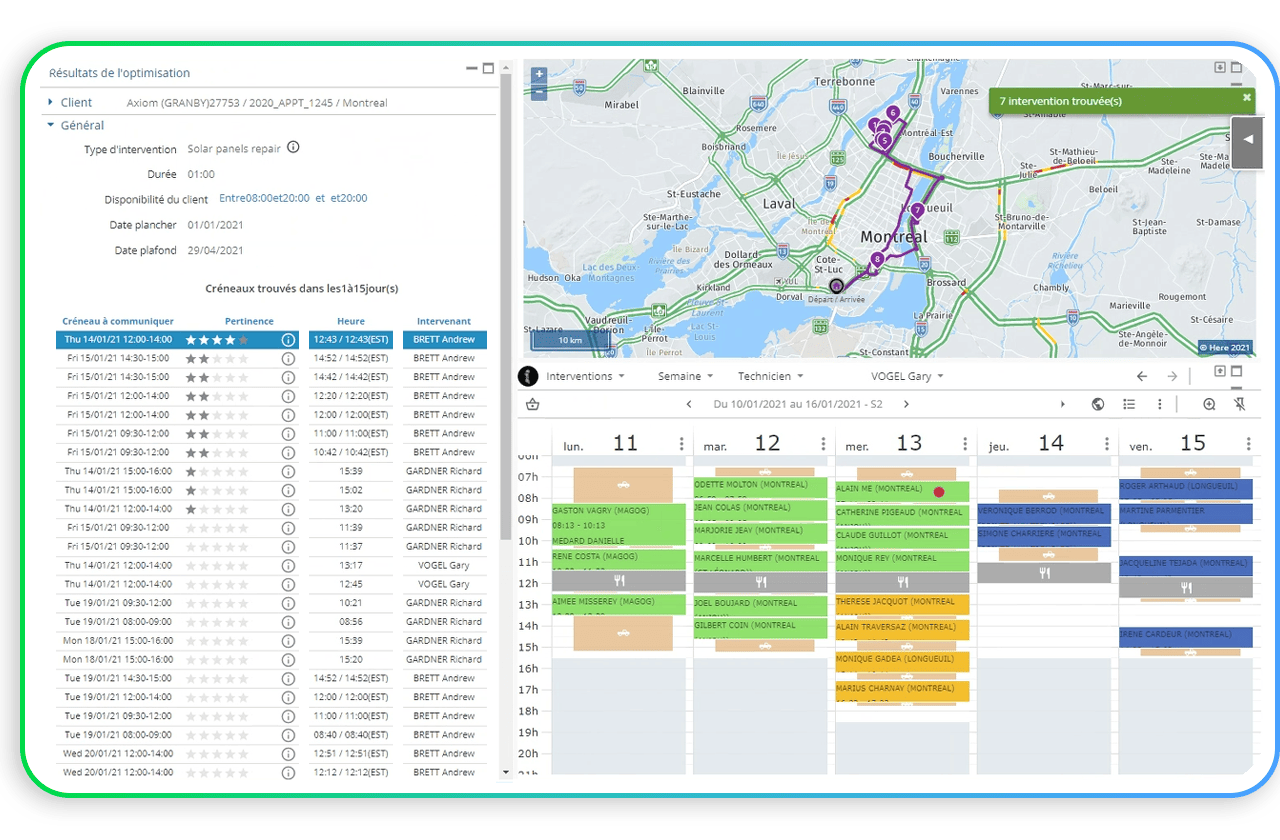
Task: Click the black information icon beside Interventions
Action: 528,377
